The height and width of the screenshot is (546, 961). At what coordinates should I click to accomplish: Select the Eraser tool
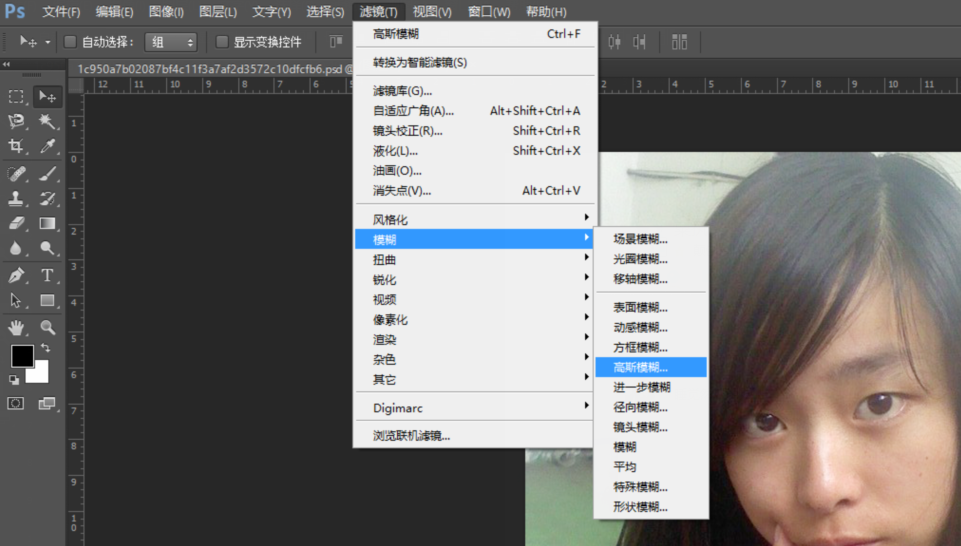tap(16, 223)
